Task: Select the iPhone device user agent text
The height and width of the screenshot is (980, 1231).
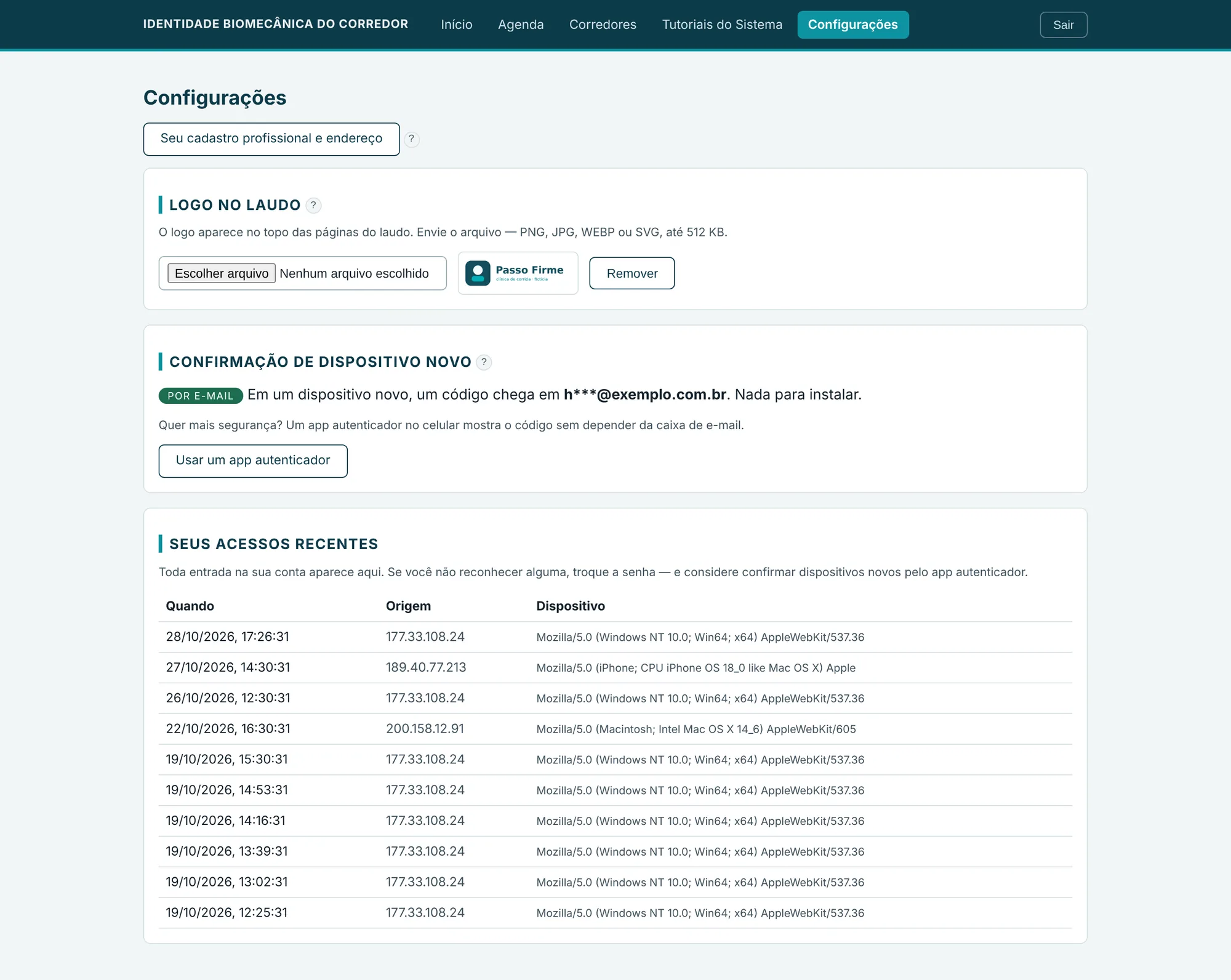Action: coord(696,668)
